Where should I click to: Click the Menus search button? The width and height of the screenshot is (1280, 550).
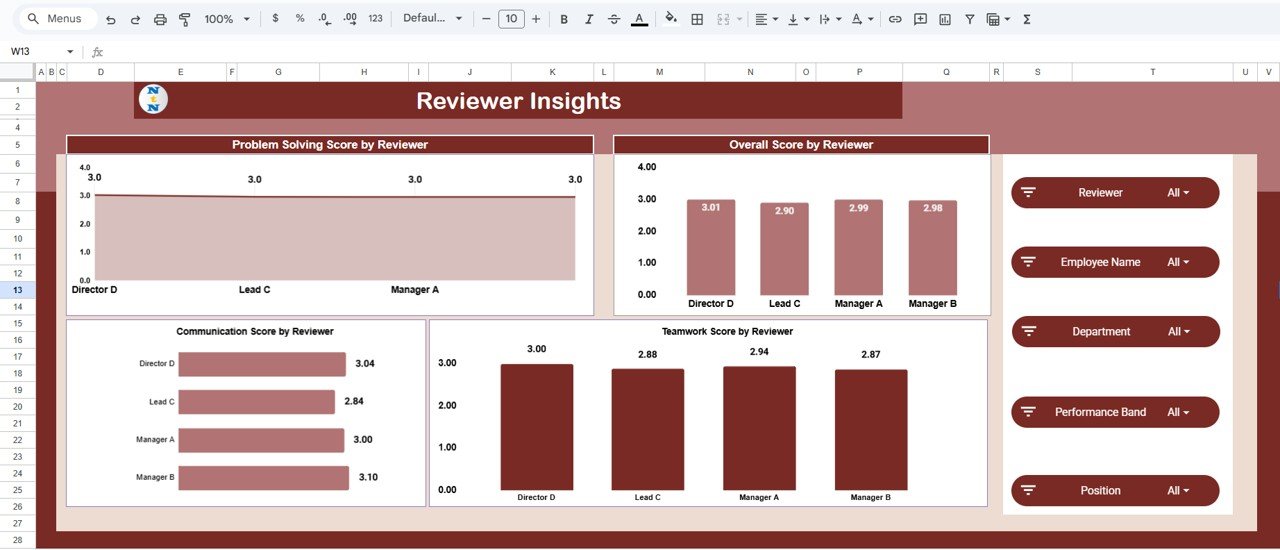[x=56, y=19]
